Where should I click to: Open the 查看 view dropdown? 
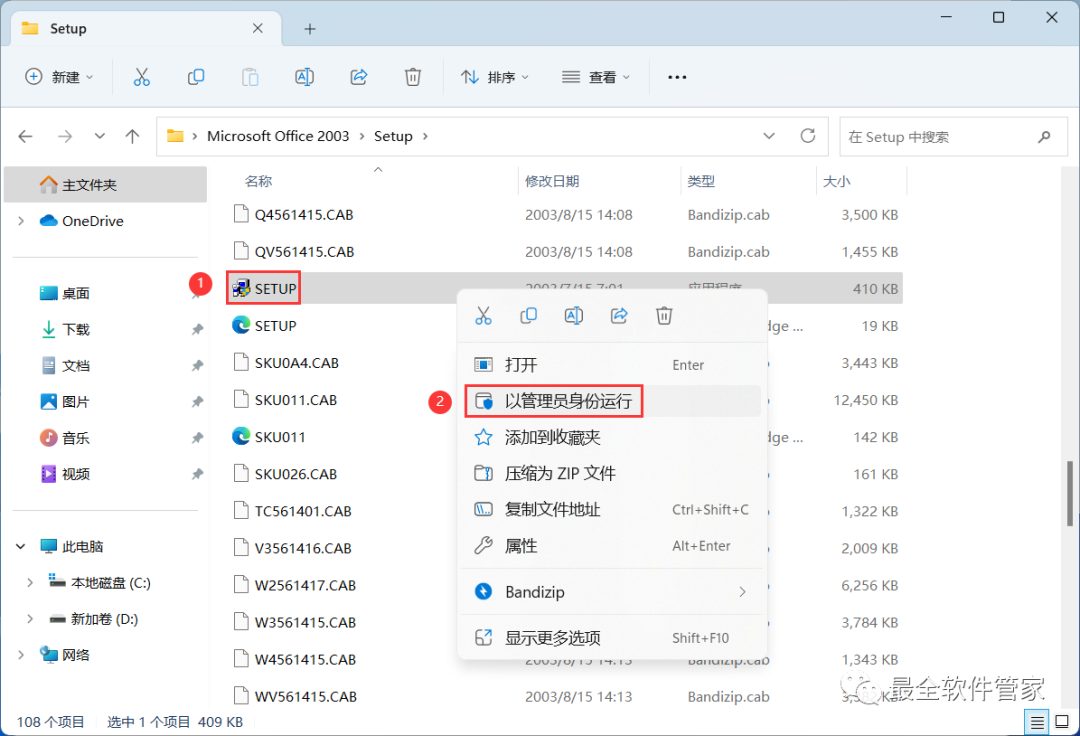(596, 77)
